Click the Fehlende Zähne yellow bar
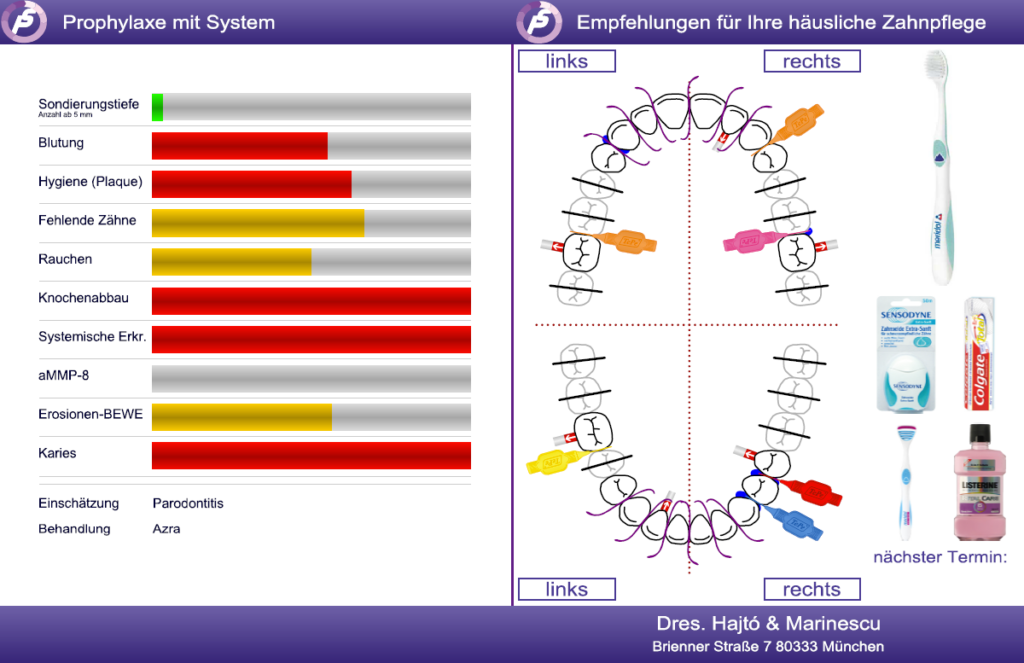1024x663 pixels. click(258, 223)
